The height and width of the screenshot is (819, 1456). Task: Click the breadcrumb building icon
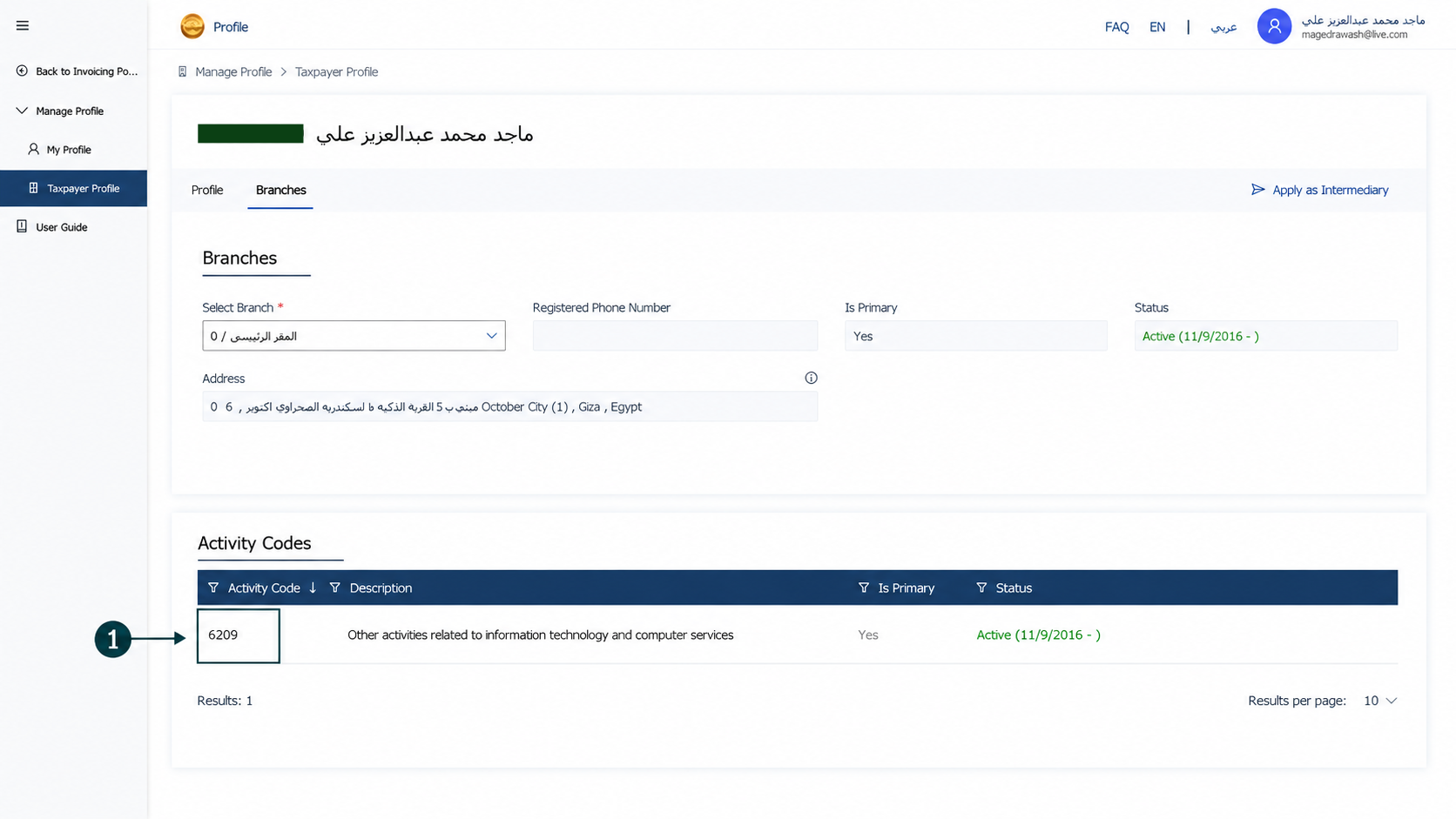click(182, 71)
